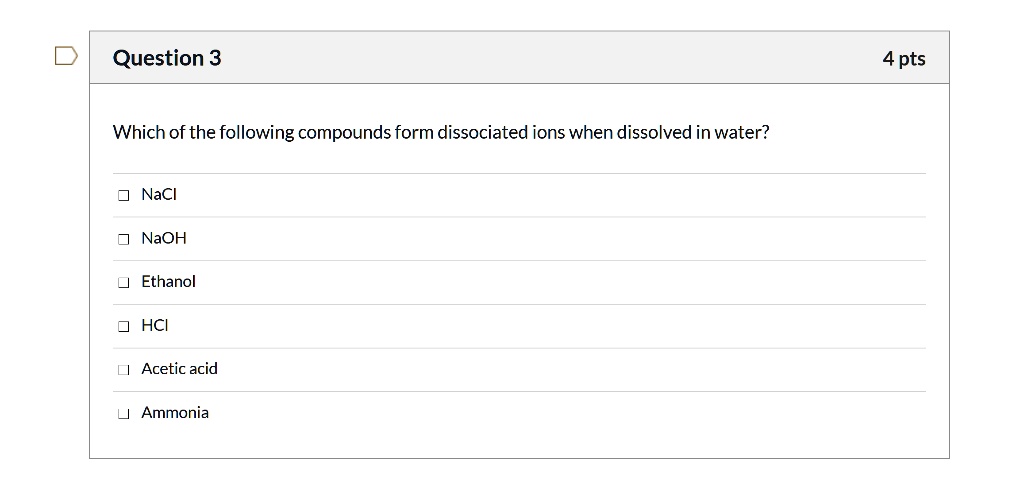
Task: Toggle the Ammonia checkbox
Action: [123, 414]
